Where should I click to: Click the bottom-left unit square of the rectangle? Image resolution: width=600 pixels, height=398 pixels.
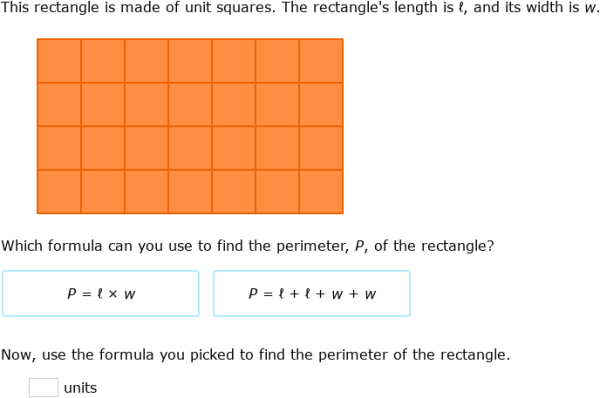(x=59, y=191)
